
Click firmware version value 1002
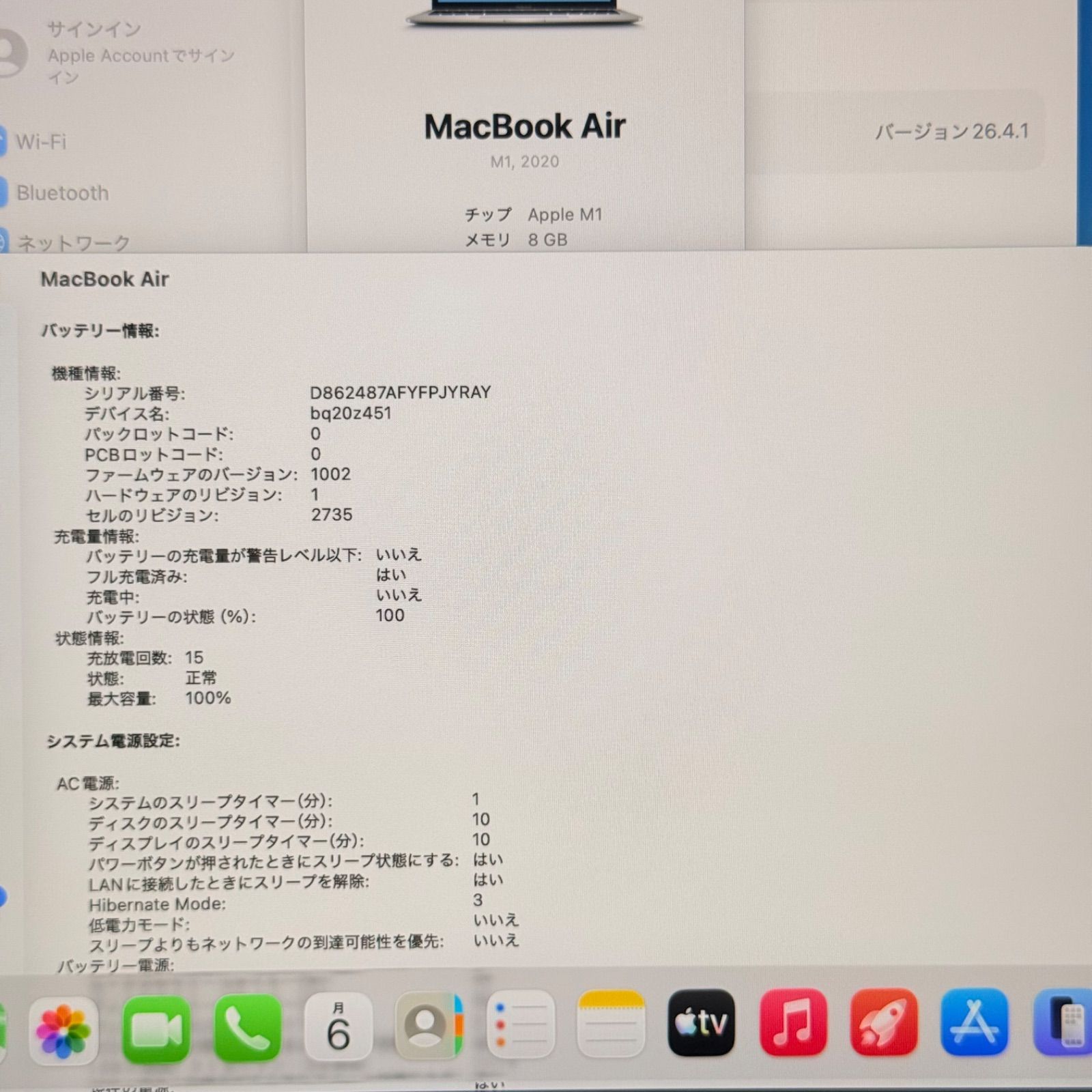330,474
